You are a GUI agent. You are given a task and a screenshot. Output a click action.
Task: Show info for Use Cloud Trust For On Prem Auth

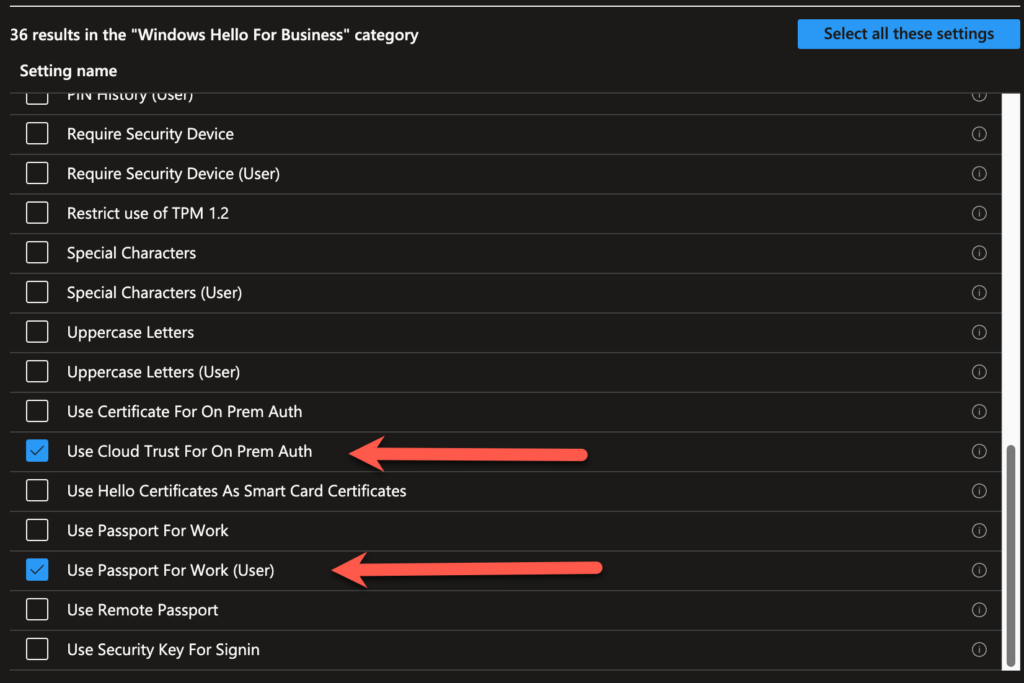point(979,451)
